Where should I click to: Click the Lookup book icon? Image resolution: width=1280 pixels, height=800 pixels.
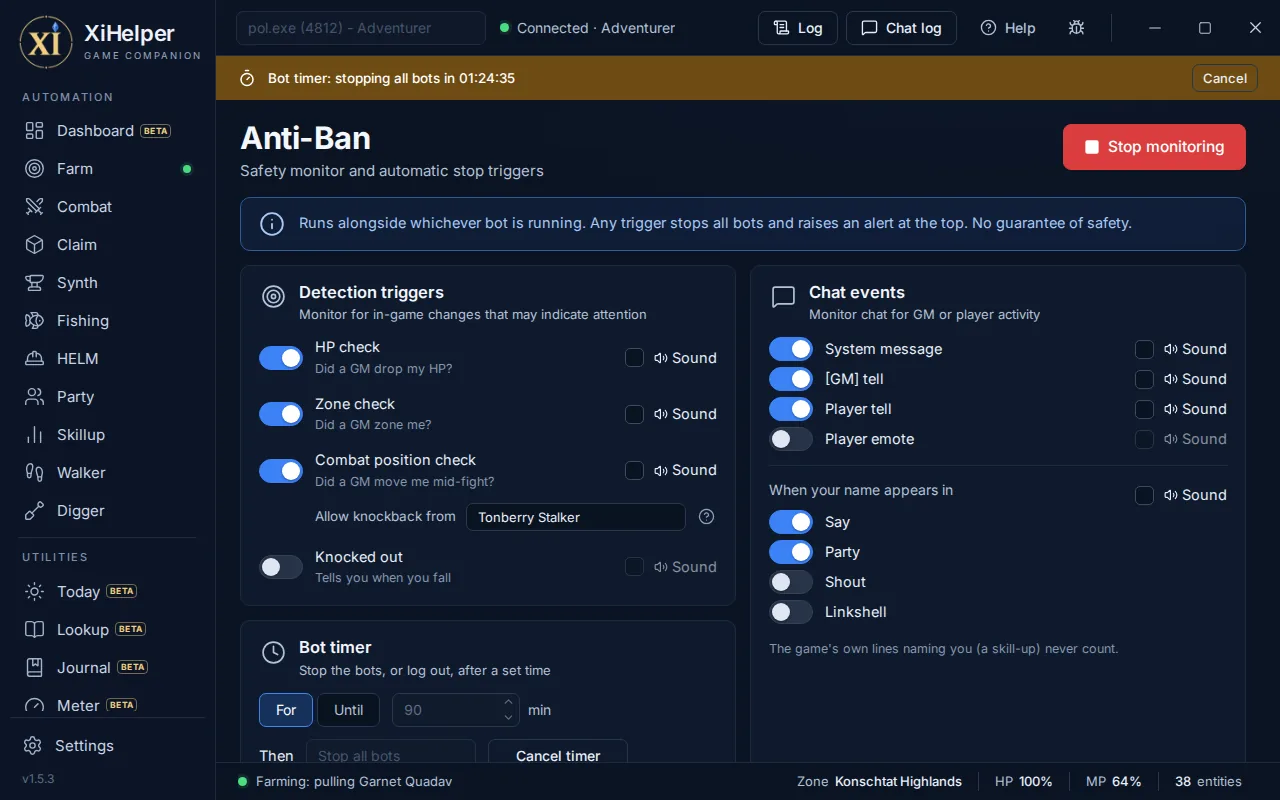click(35, 630)
